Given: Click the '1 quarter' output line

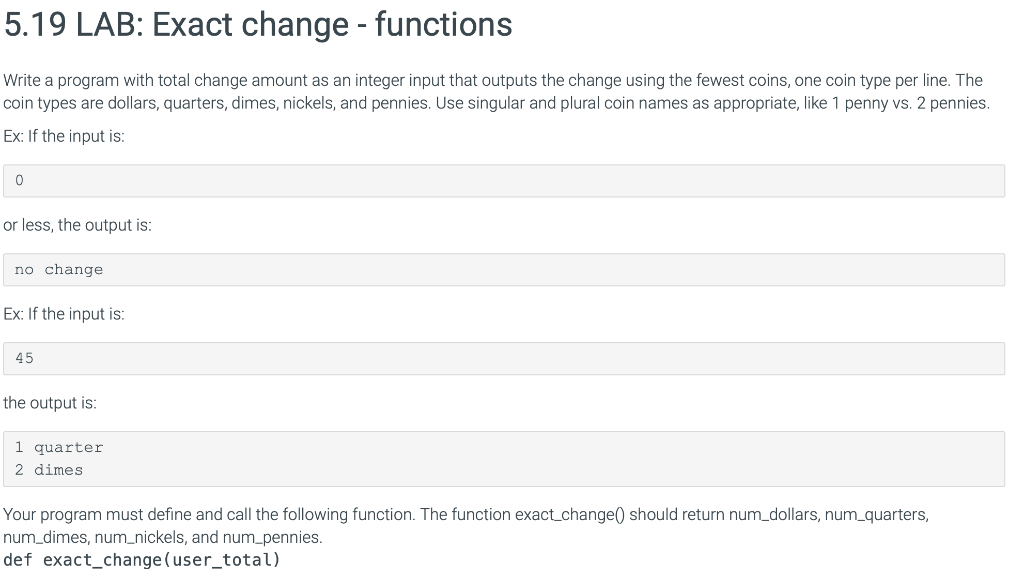Looking at the screenshot, I should click(59, 447).
